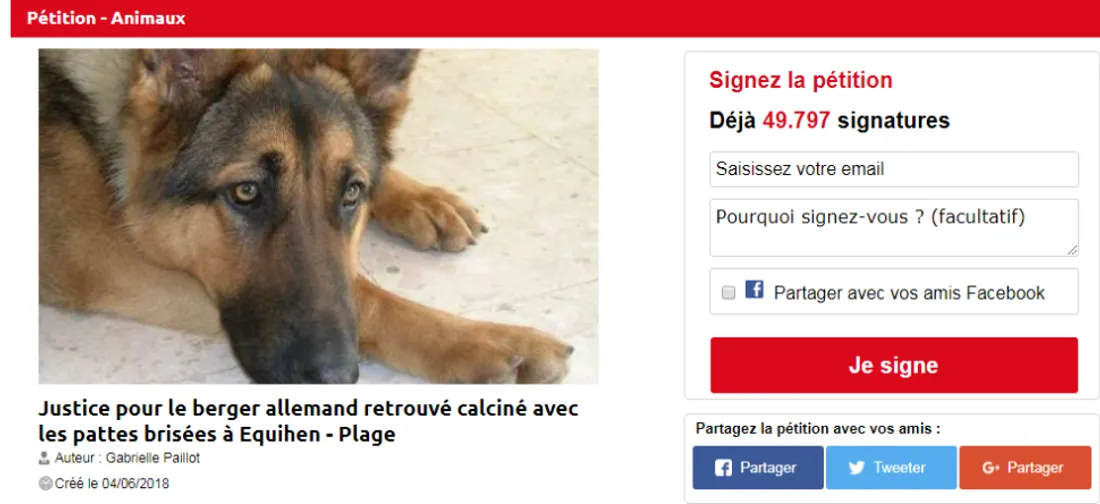Click the Facebook logo beside the checkbox

(754, 289)
